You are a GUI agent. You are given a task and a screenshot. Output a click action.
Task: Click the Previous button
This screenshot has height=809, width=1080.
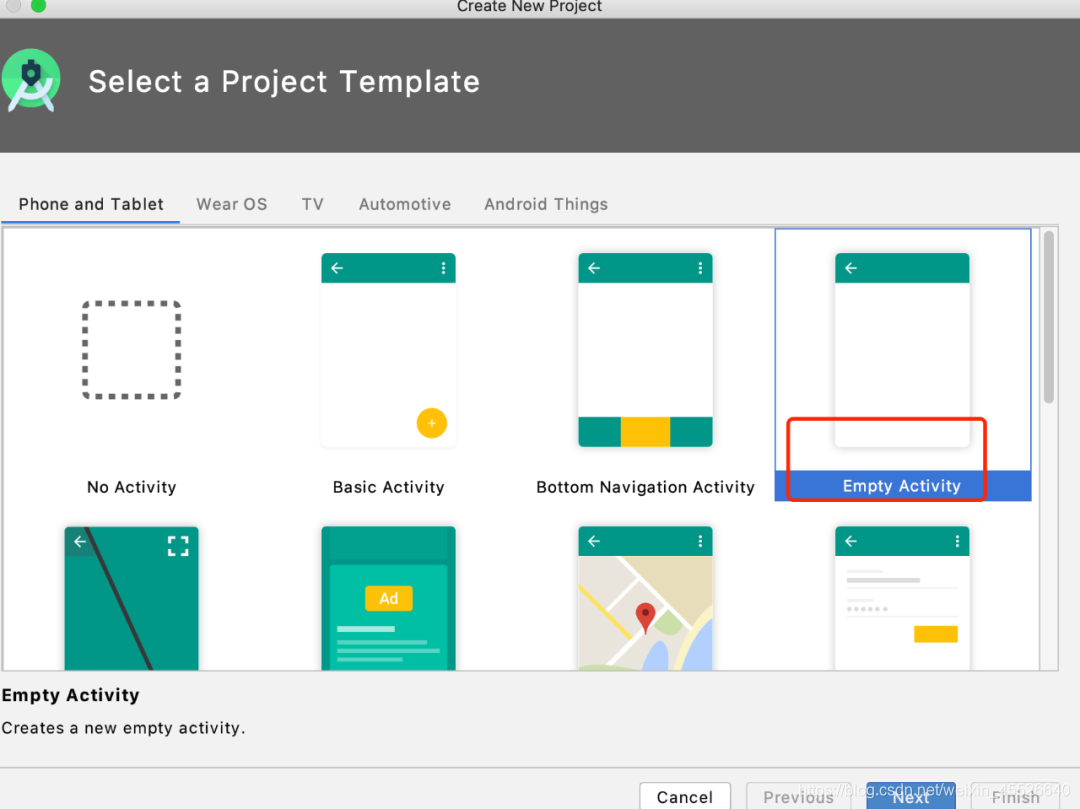point(798,796)
